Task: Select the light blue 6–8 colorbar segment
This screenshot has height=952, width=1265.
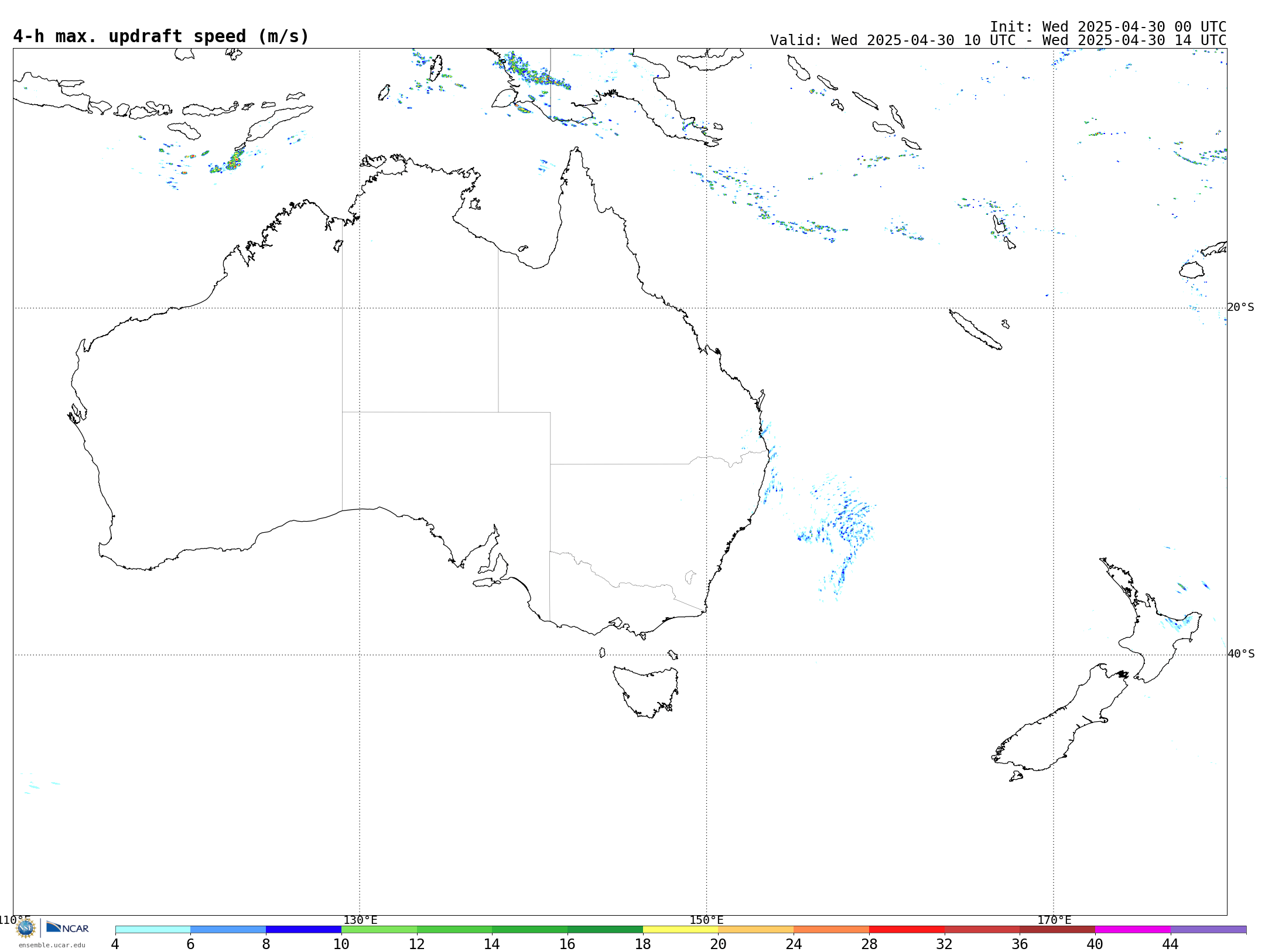Action: 228,930
